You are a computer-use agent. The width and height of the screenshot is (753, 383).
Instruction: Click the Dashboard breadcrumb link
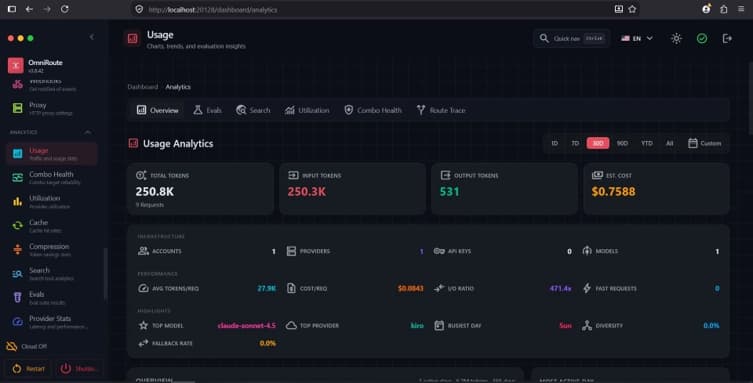point(142,87)
